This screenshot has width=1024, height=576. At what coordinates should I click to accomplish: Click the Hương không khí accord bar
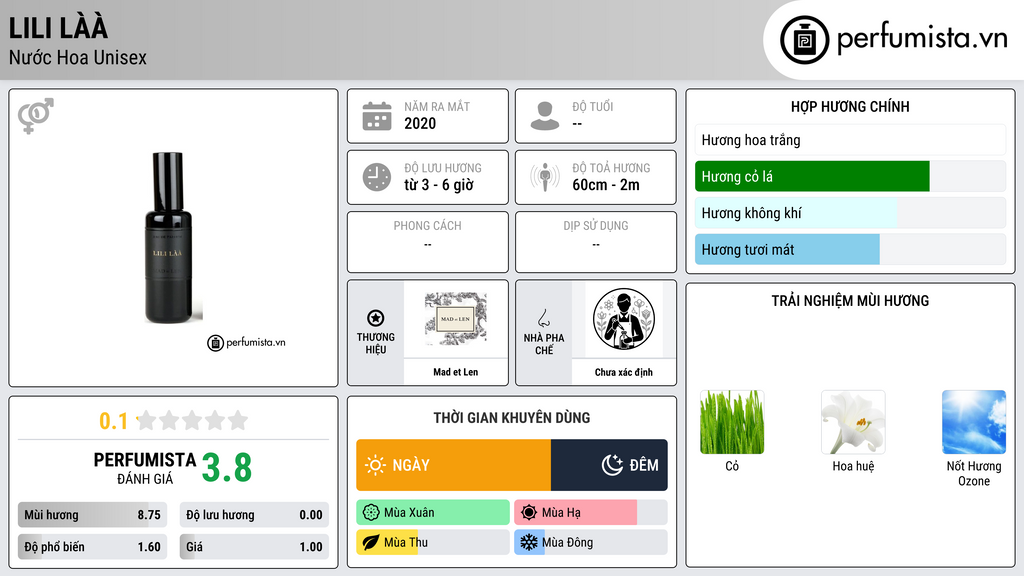(850, 213)
